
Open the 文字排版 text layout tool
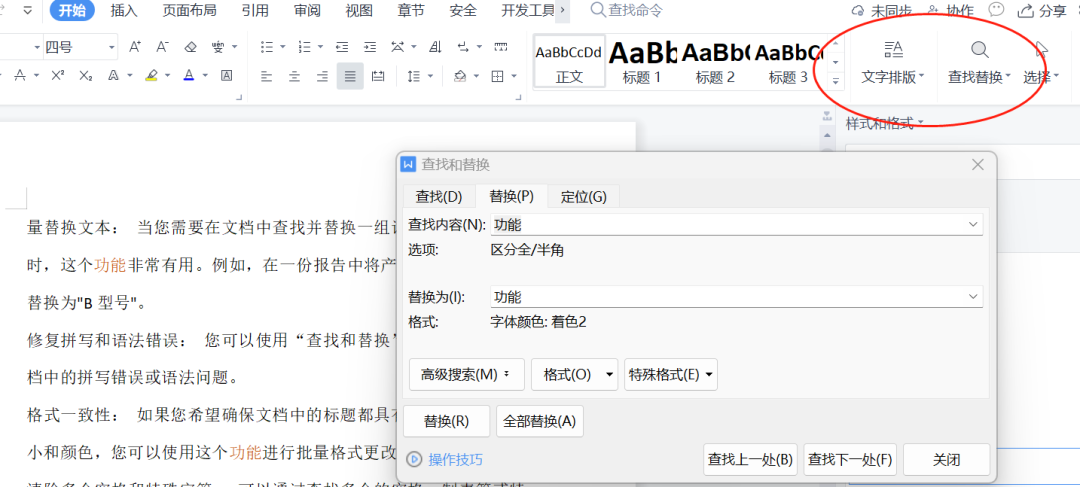(x=893, y=63)
